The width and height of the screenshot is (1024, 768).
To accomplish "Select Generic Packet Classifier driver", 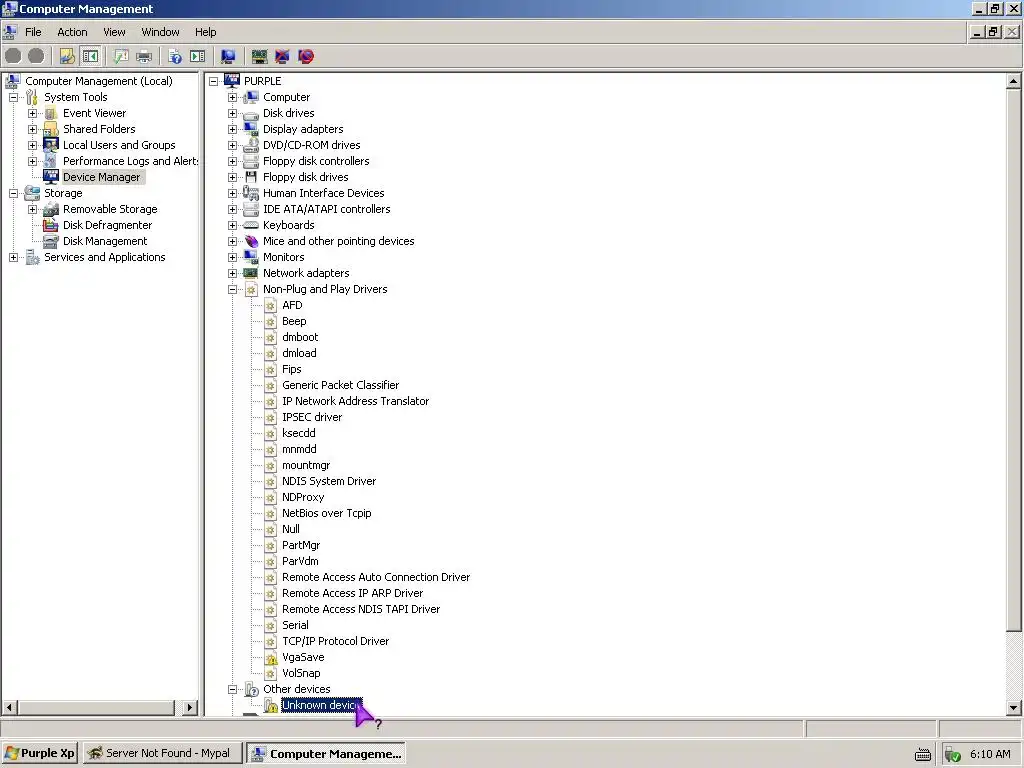I will tap(340, 385).
